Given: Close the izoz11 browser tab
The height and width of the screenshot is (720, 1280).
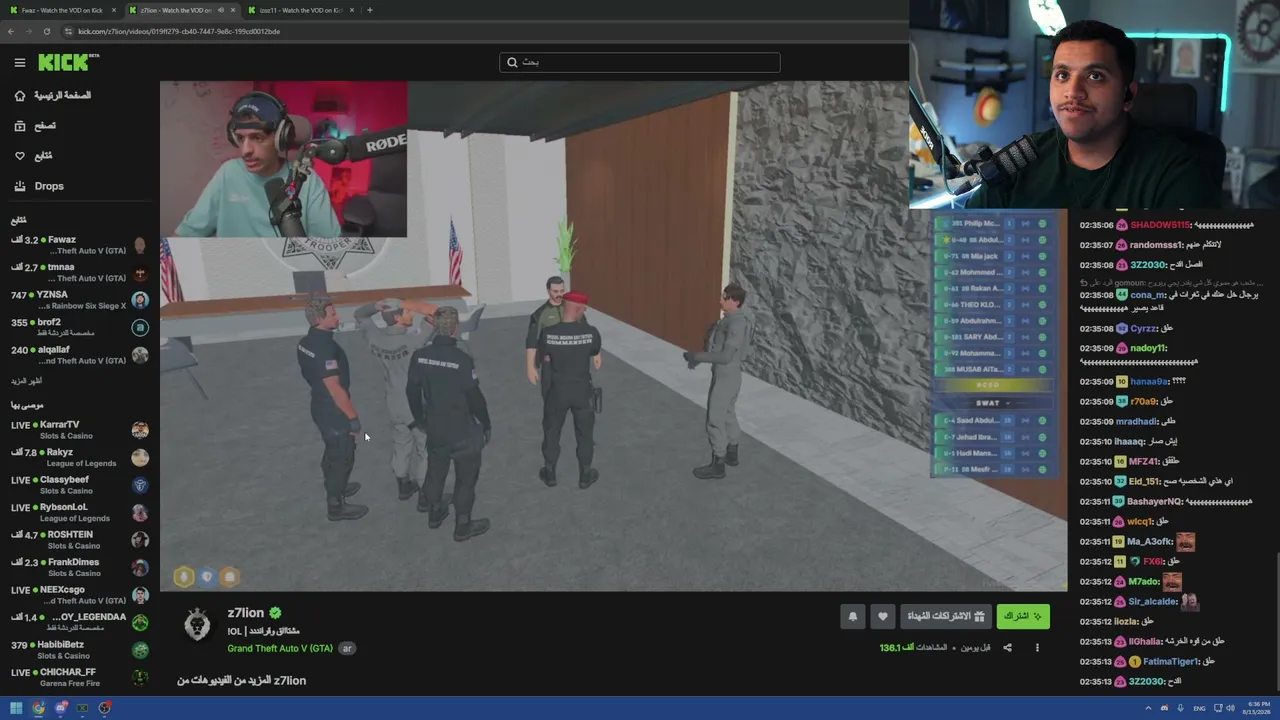Looking at the screenshot, I should click(351, 10).
